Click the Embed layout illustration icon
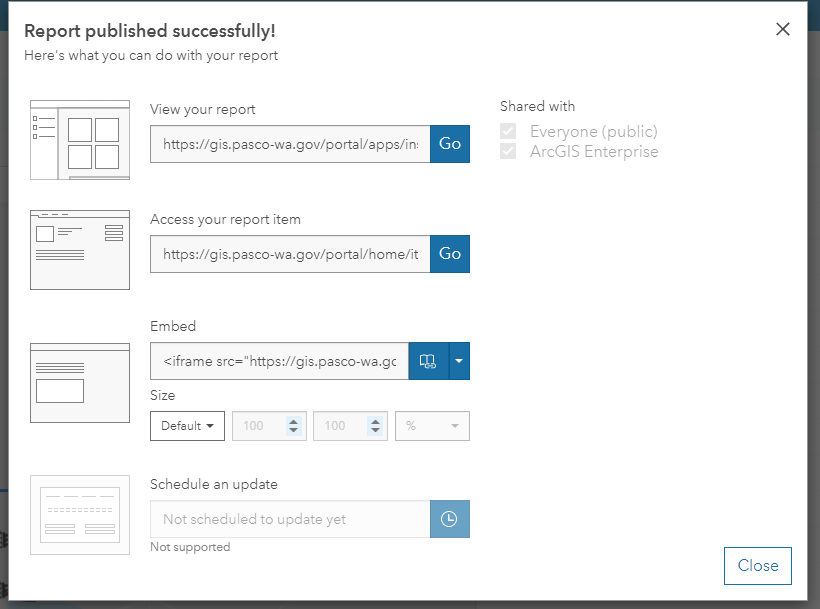820x609 pixels. point(80,382)
